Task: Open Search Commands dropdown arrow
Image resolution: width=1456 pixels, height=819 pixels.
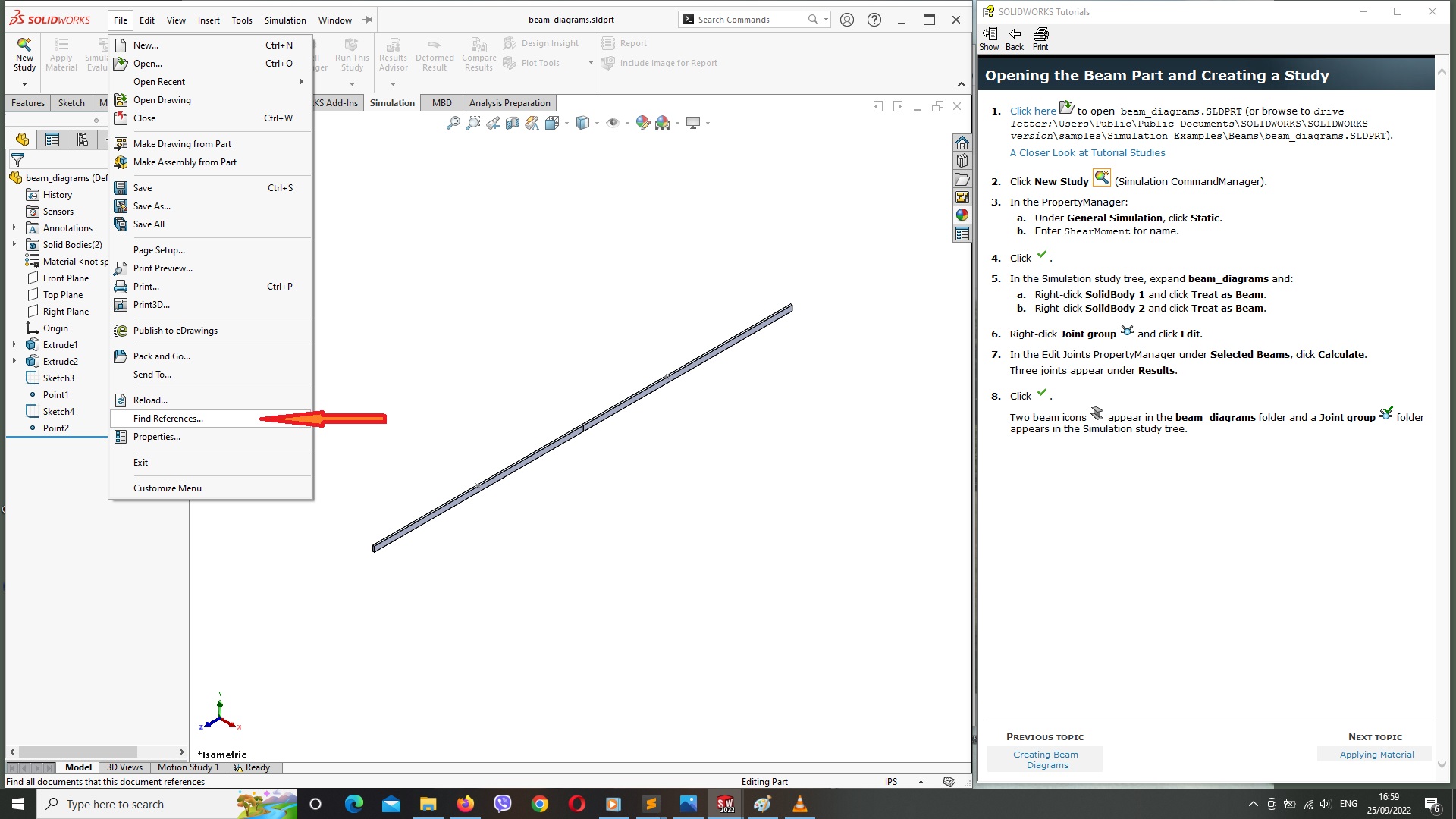Action: click(x=826, y=20)
